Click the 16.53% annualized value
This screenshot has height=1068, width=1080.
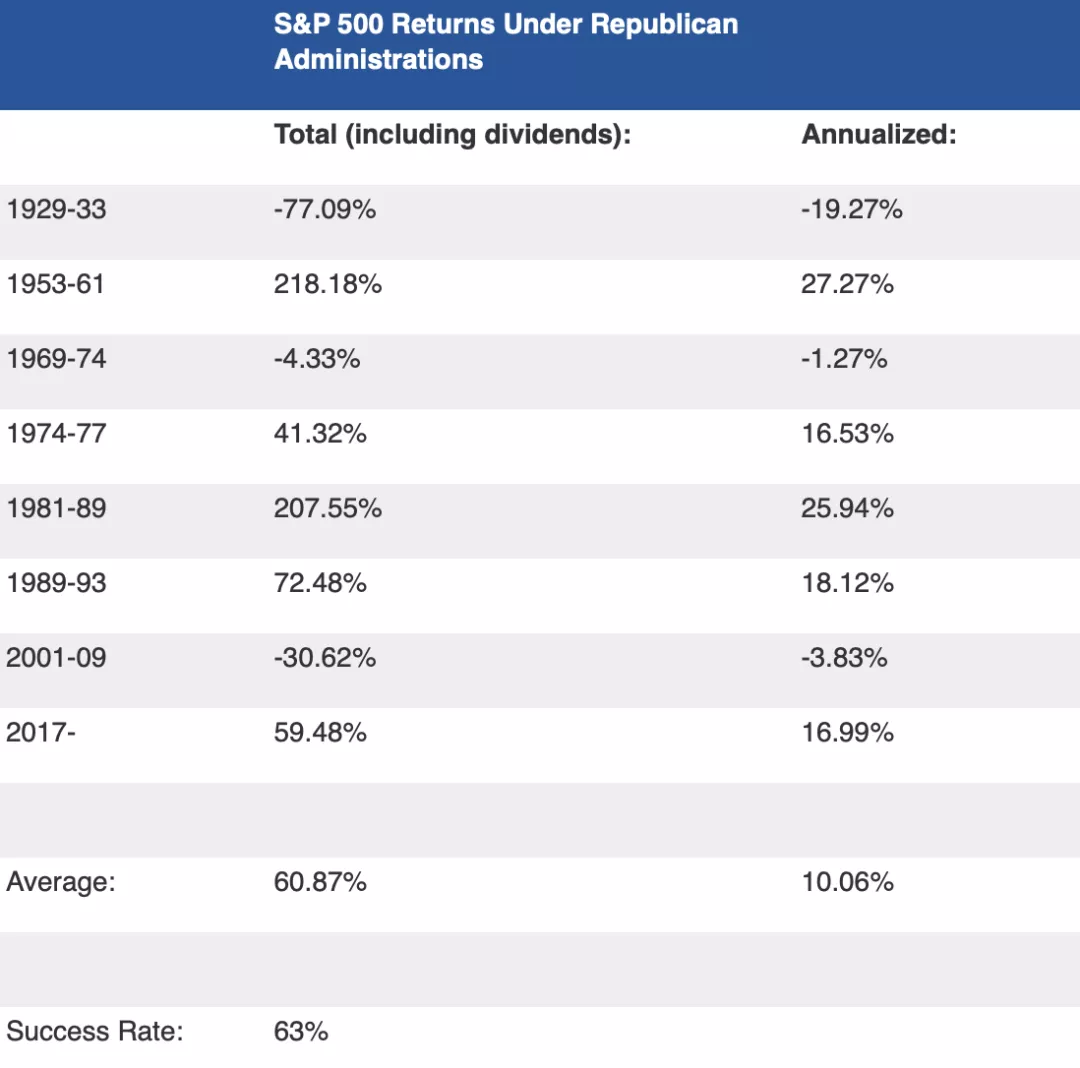click(x=847, y=434)
